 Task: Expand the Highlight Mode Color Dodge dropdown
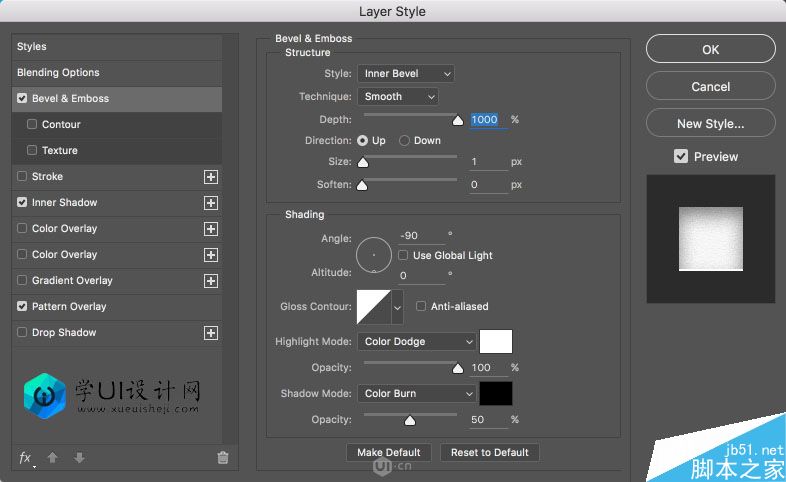coord(417,342)
